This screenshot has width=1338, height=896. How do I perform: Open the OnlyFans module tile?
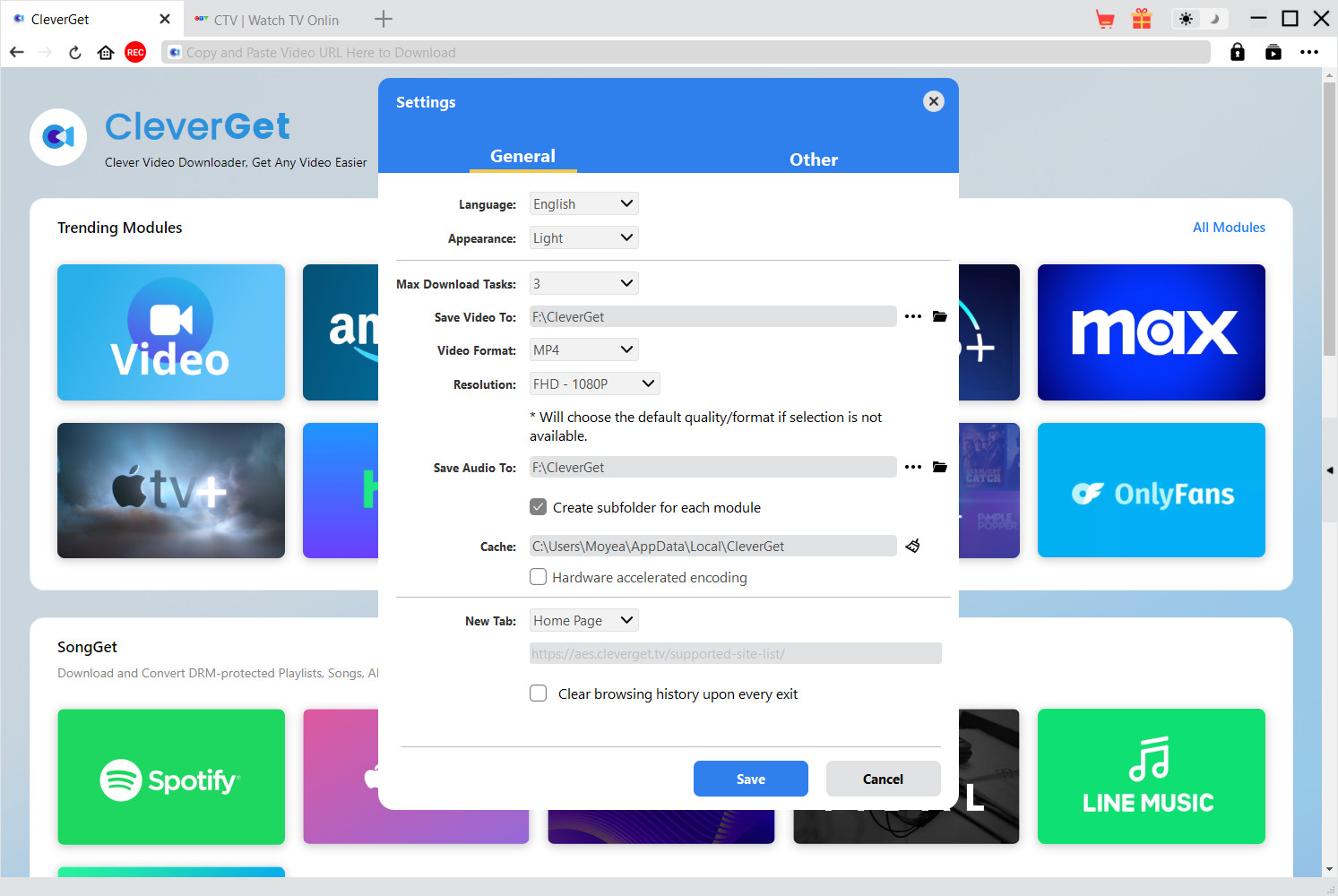coord(1152,490)
